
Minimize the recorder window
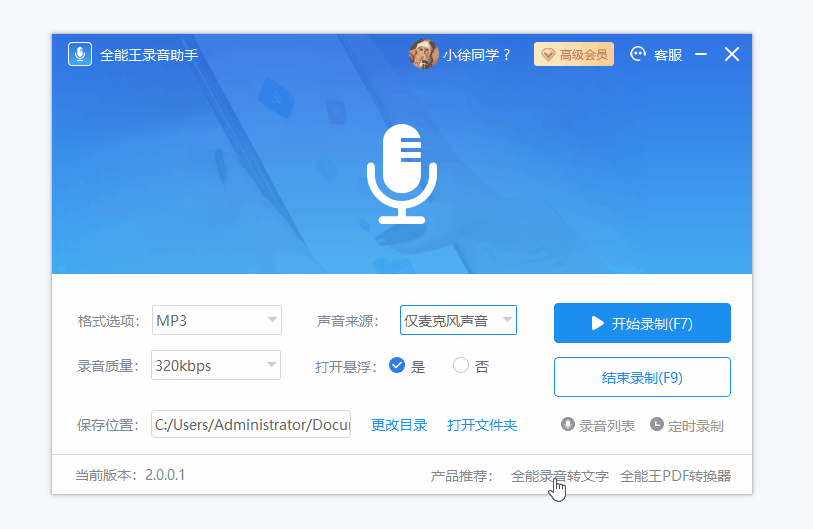[x=701, y=54]
